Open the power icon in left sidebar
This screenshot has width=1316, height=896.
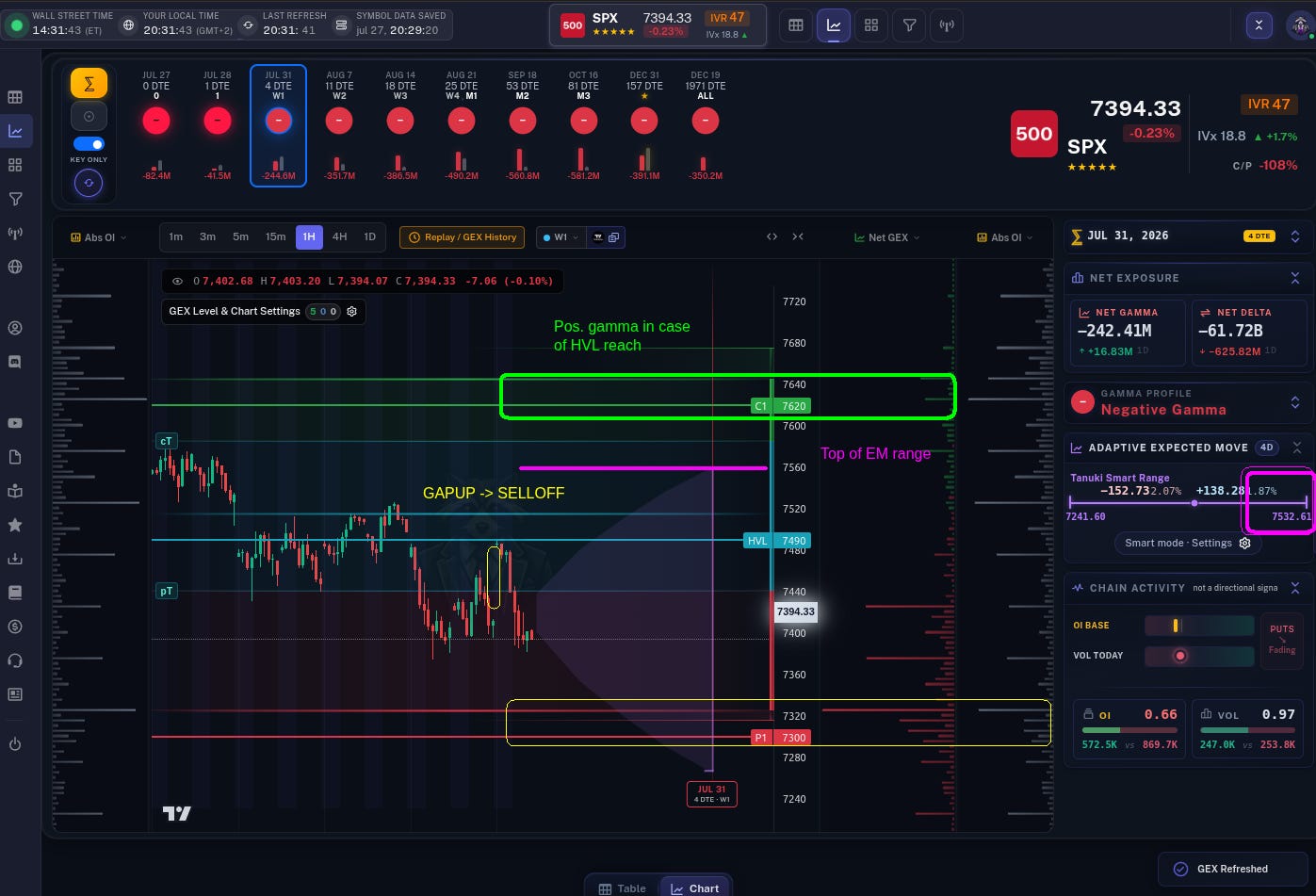15,744
